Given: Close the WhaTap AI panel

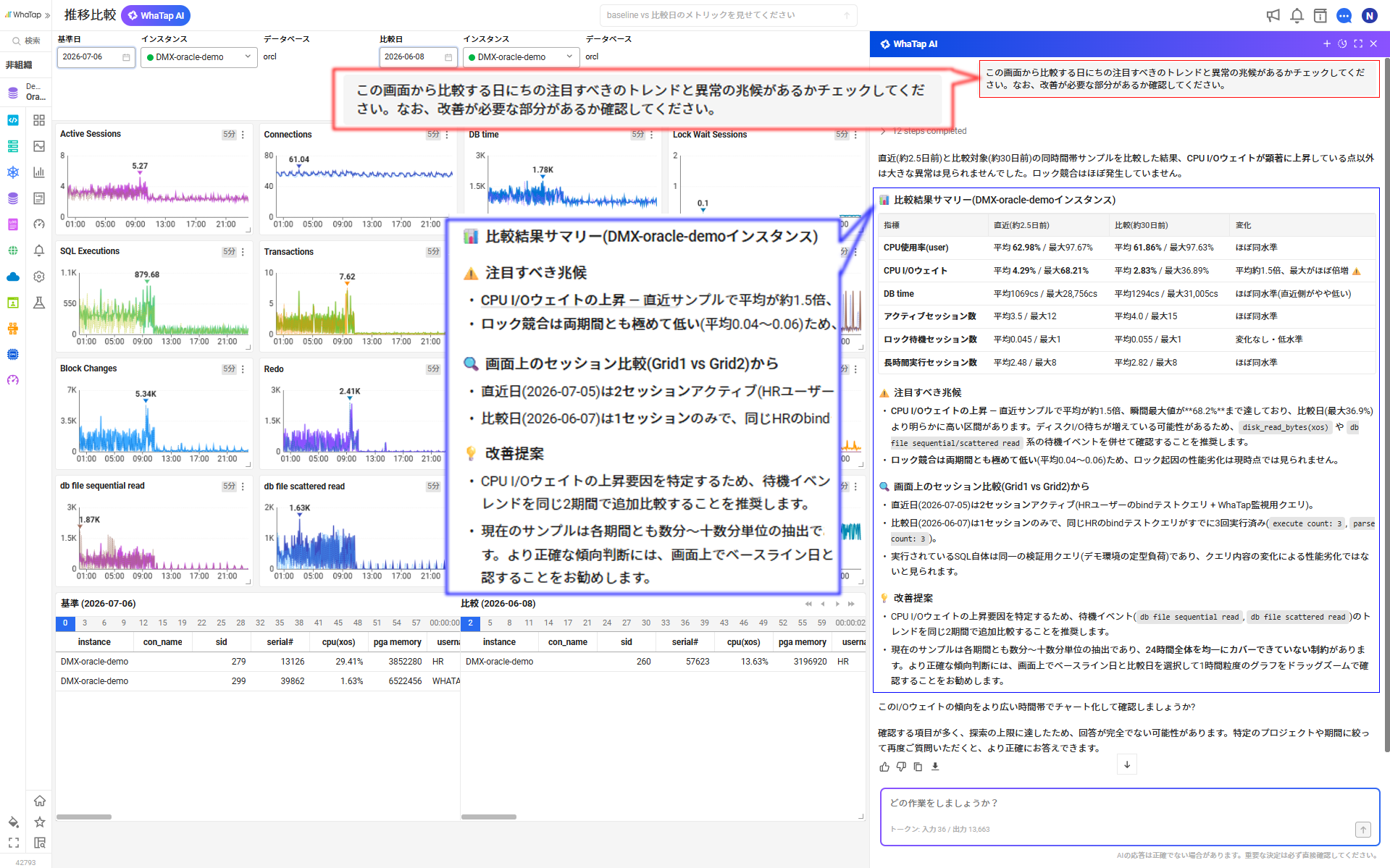Looking at the screenshot, I should coord(1373,44).
